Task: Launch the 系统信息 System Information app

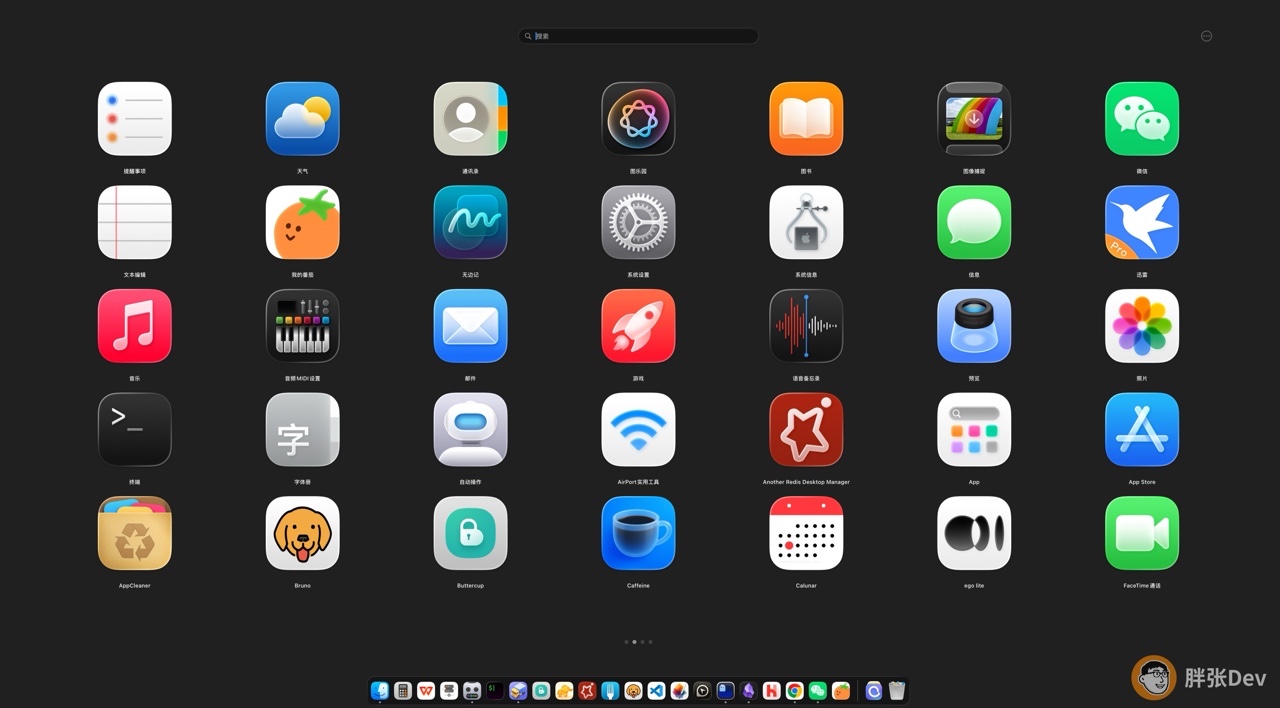Action: (x=806, y=222)
